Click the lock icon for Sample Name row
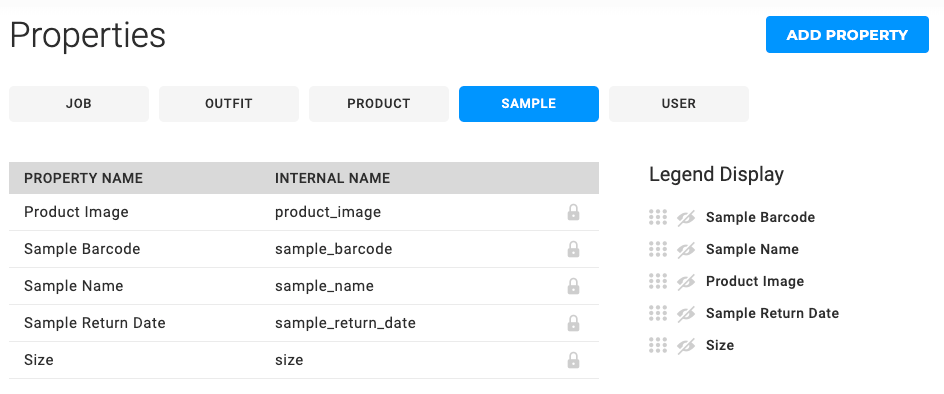Image resolution: width=944 pixels, height=394 pixels. [x=573, y=286]
